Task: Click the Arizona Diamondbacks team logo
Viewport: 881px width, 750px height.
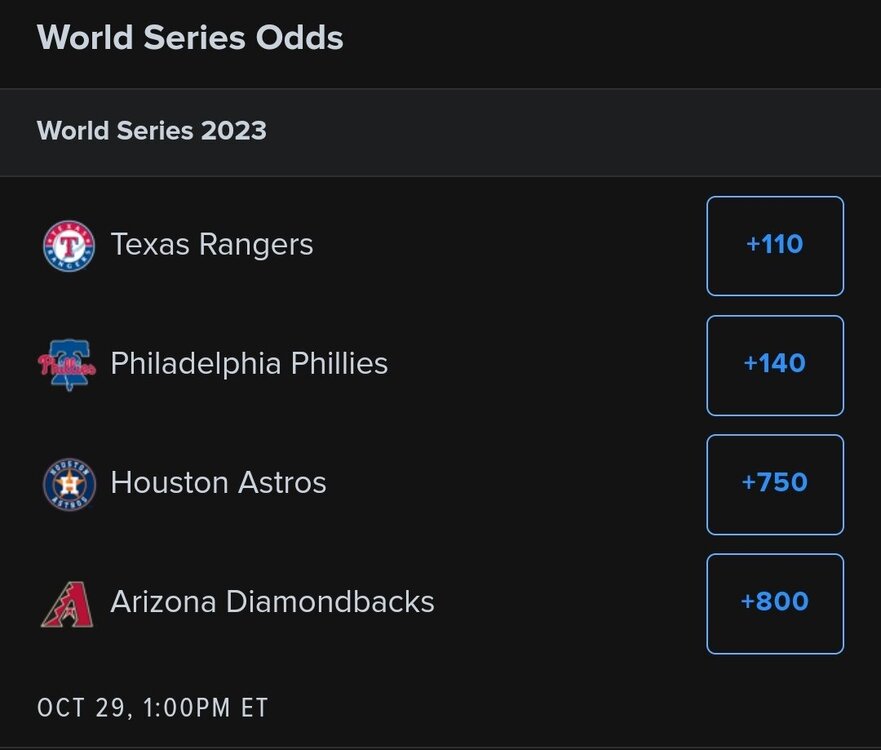Action: (x=68, y=603)
